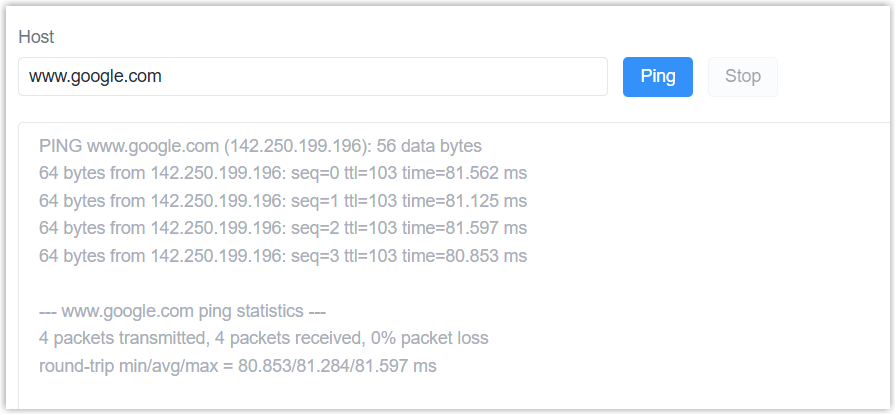Screen dimensions: 896x415
Task: Click the Host label above the input
Action: [36, 37]
